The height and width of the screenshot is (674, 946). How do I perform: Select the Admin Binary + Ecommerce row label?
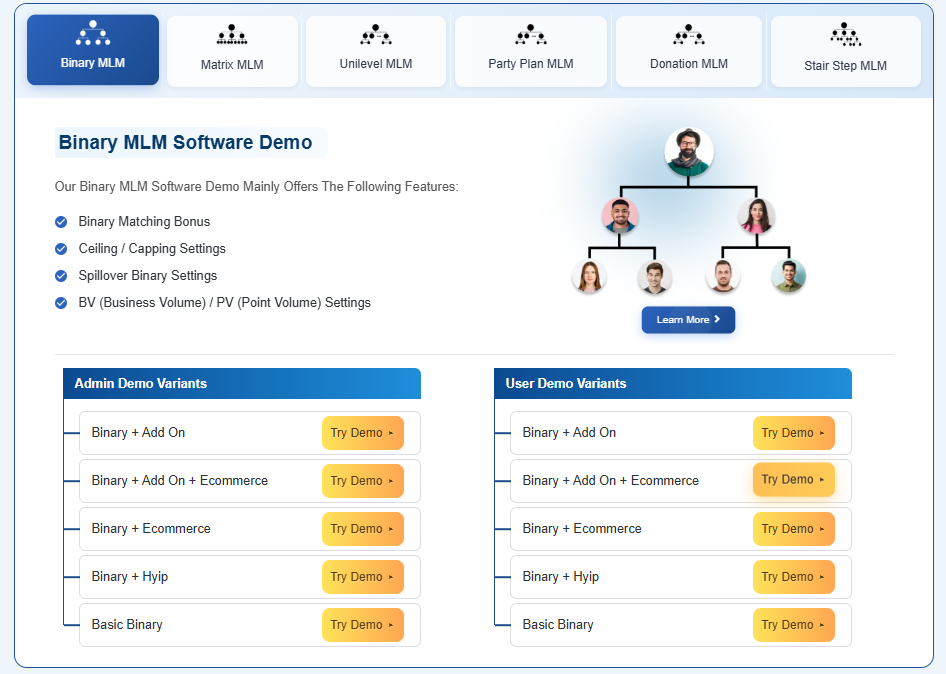tap(151, 529)
